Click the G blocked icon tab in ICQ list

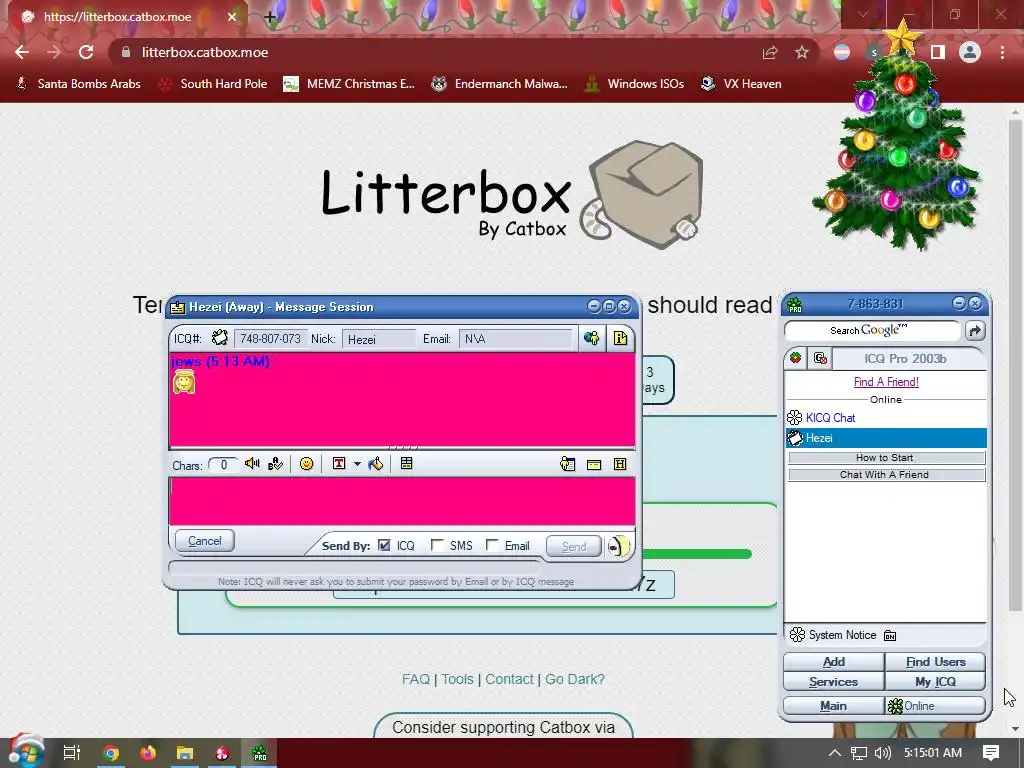pyautogui.click(x=820, y=358)
